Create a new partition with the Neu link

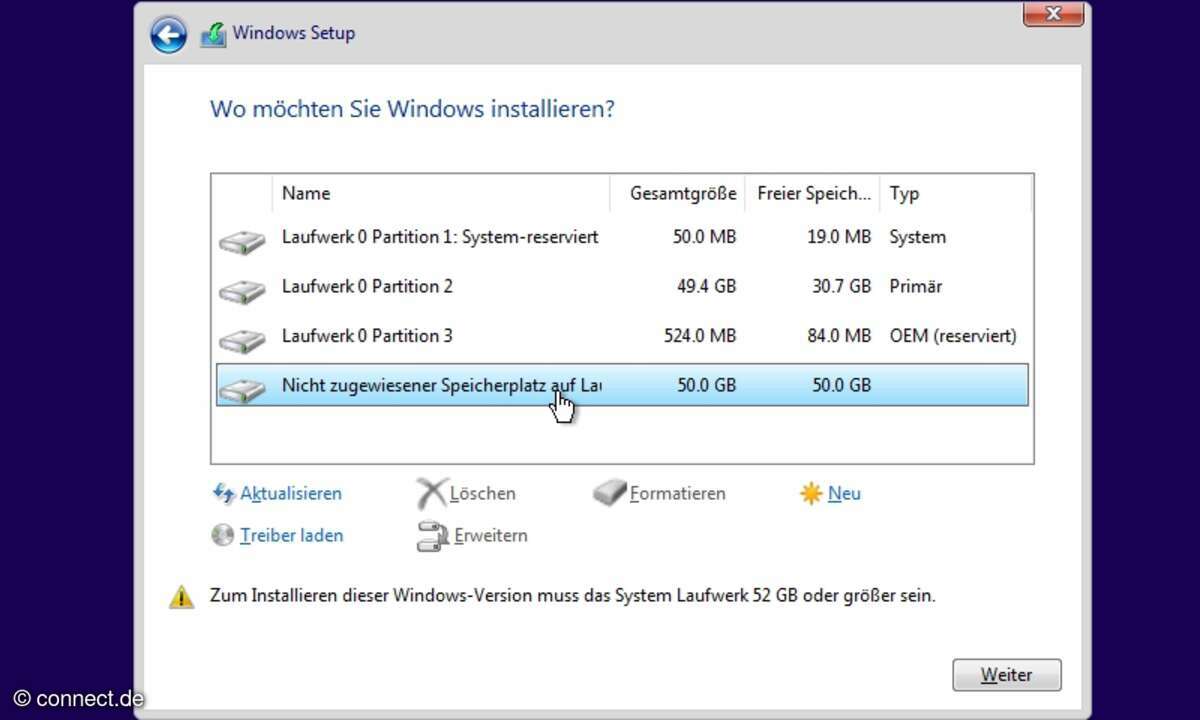[x=844, y=493]
